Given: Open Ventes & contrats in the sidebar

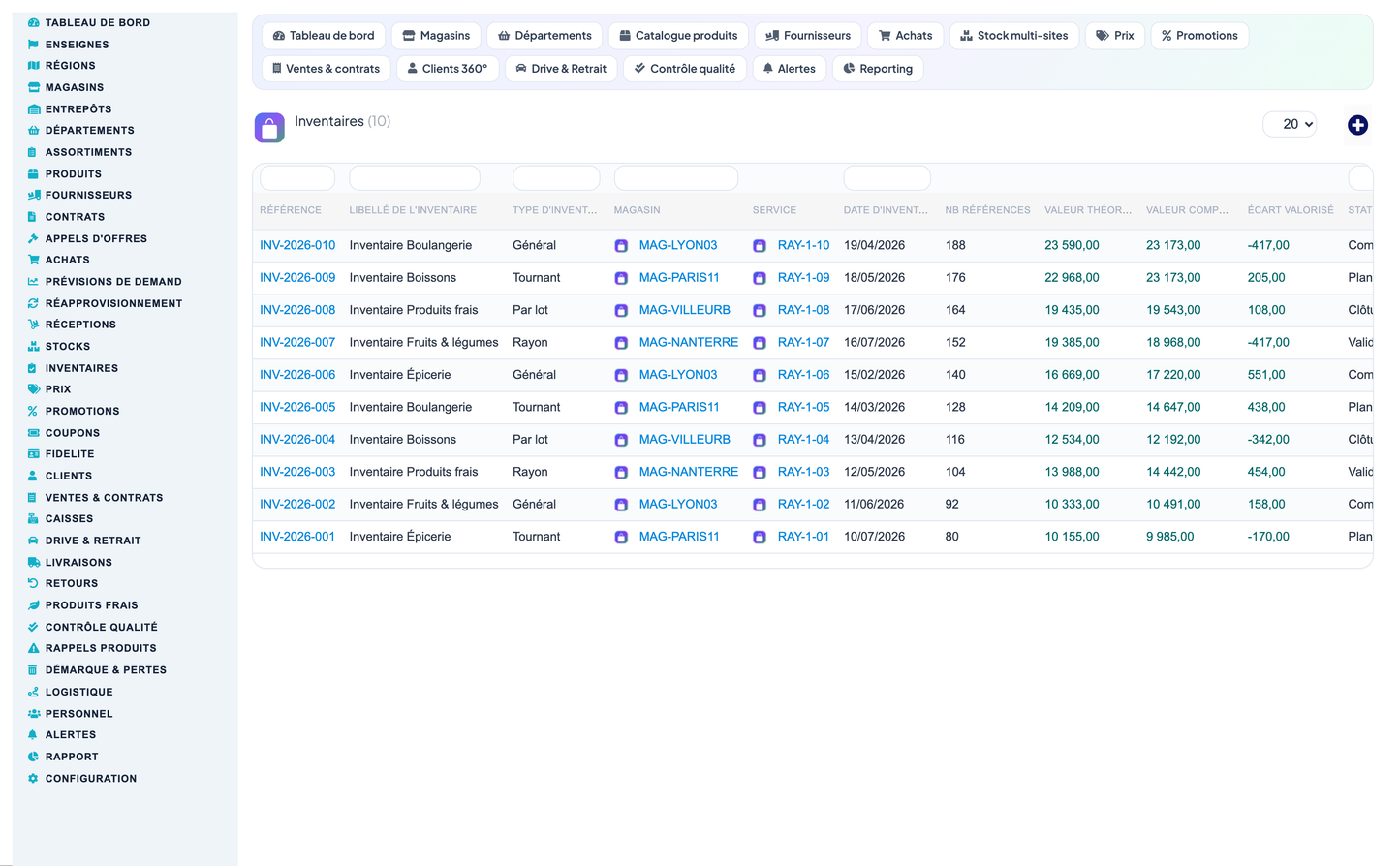Looking at the screenshot, I should point(104,498).
